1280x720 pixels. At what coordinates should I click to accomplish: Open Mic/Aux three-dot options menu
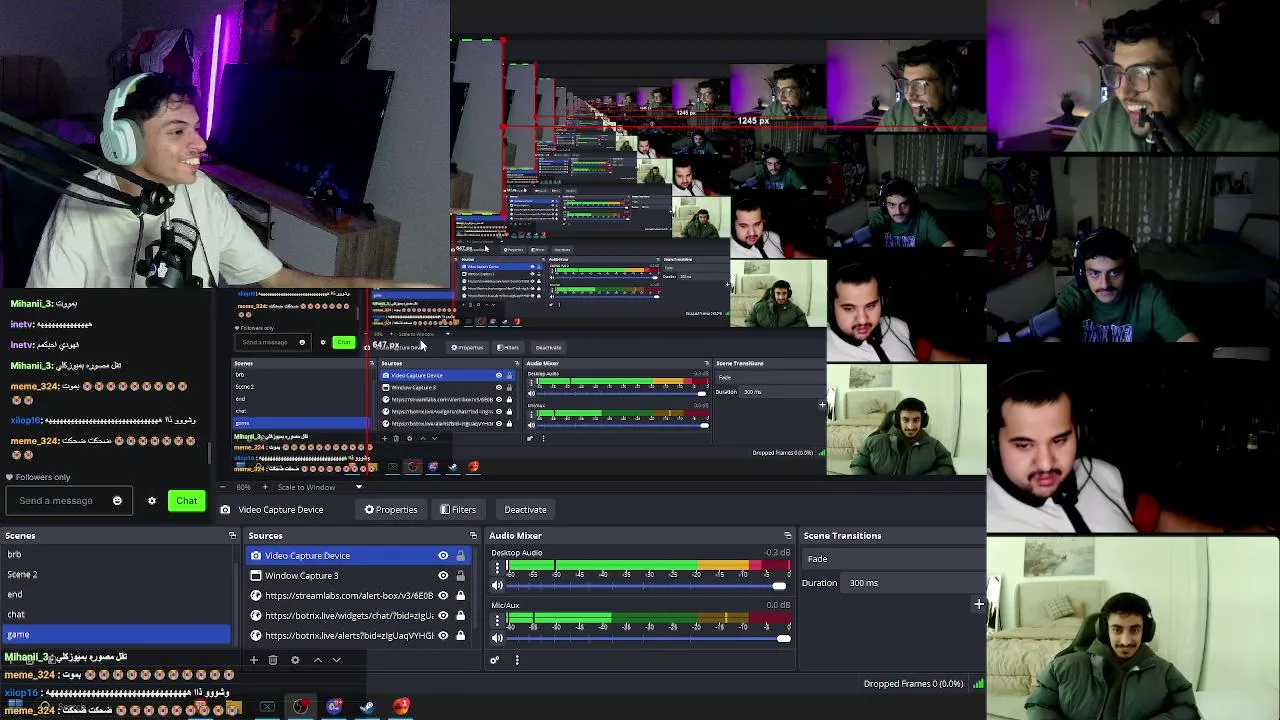click(x=497, y=621)
